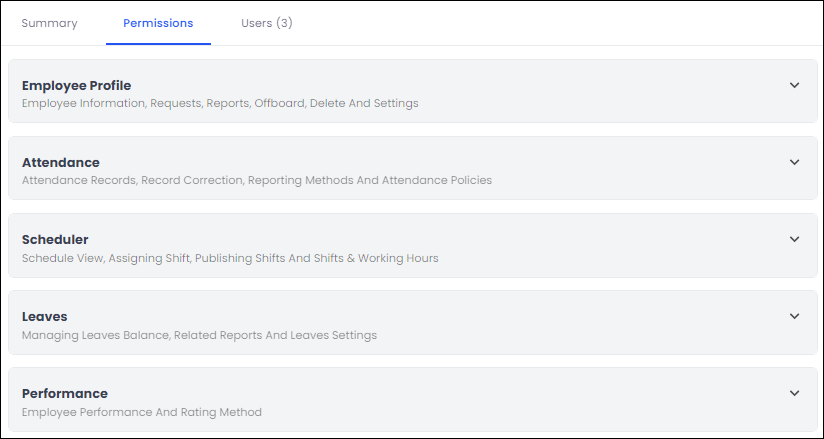
Task: Click the Employee Profile heading
Action: pos(76,86)
